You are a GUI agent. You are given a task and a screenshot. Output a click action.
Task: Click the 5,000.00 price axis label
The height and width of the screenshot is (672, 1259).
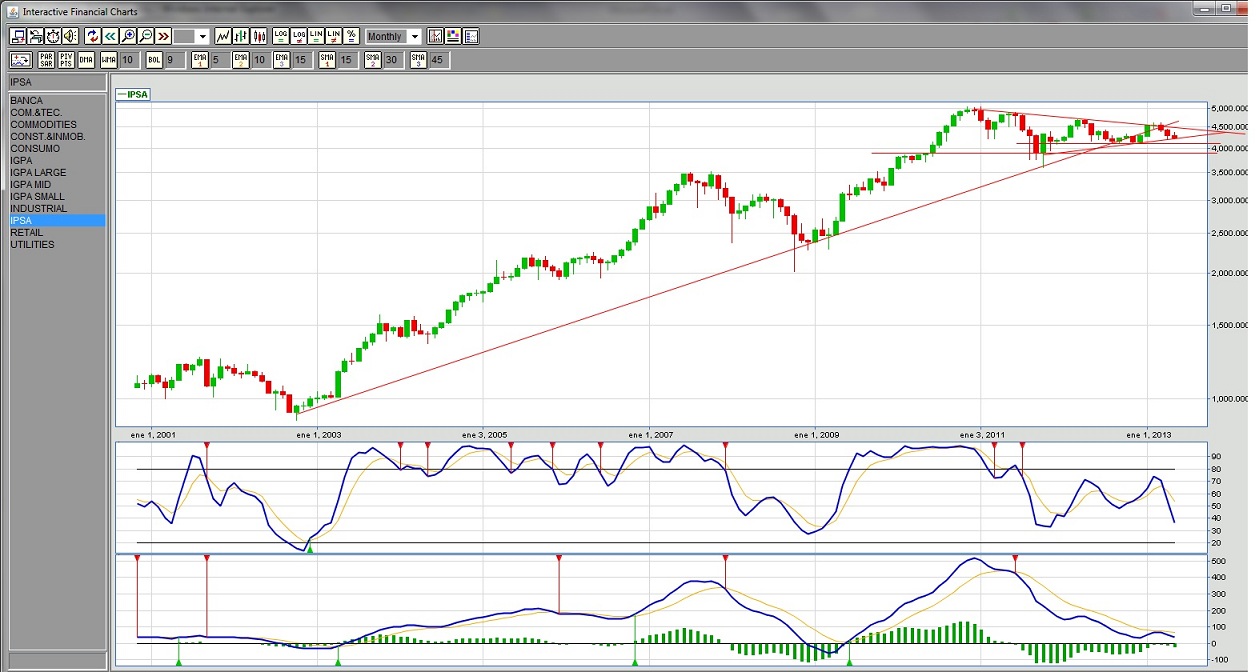[x=1229, y=108]
